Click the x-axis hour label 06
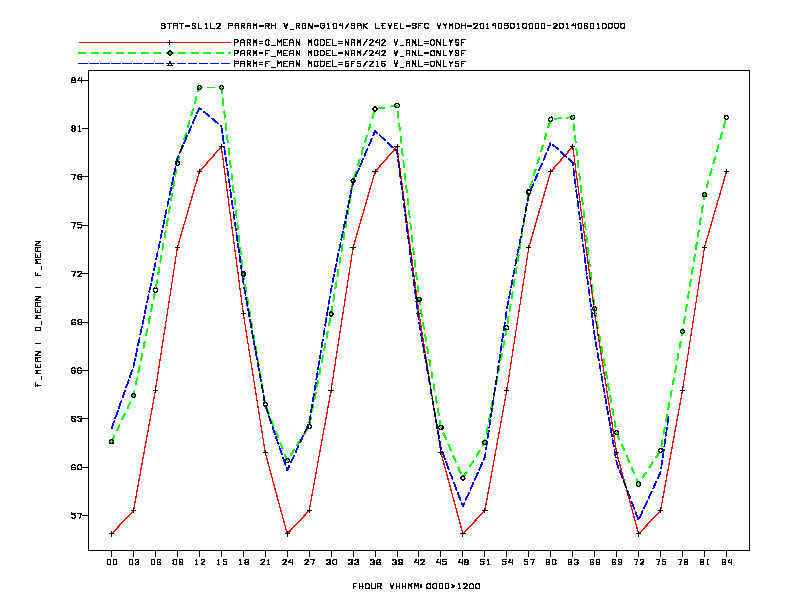Screen dimensions: 792x612 point(156,562)
